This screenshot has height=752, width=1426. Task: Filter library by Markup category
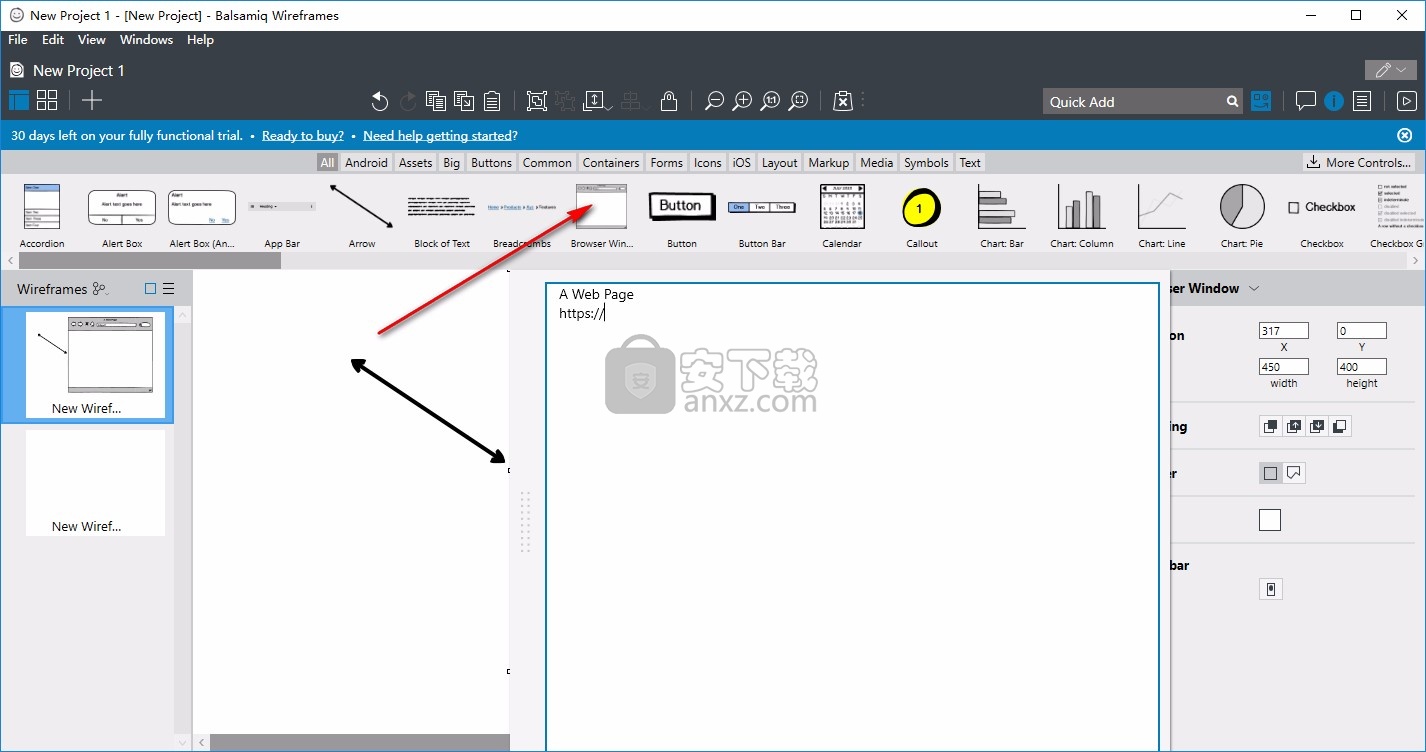(828, 163)
